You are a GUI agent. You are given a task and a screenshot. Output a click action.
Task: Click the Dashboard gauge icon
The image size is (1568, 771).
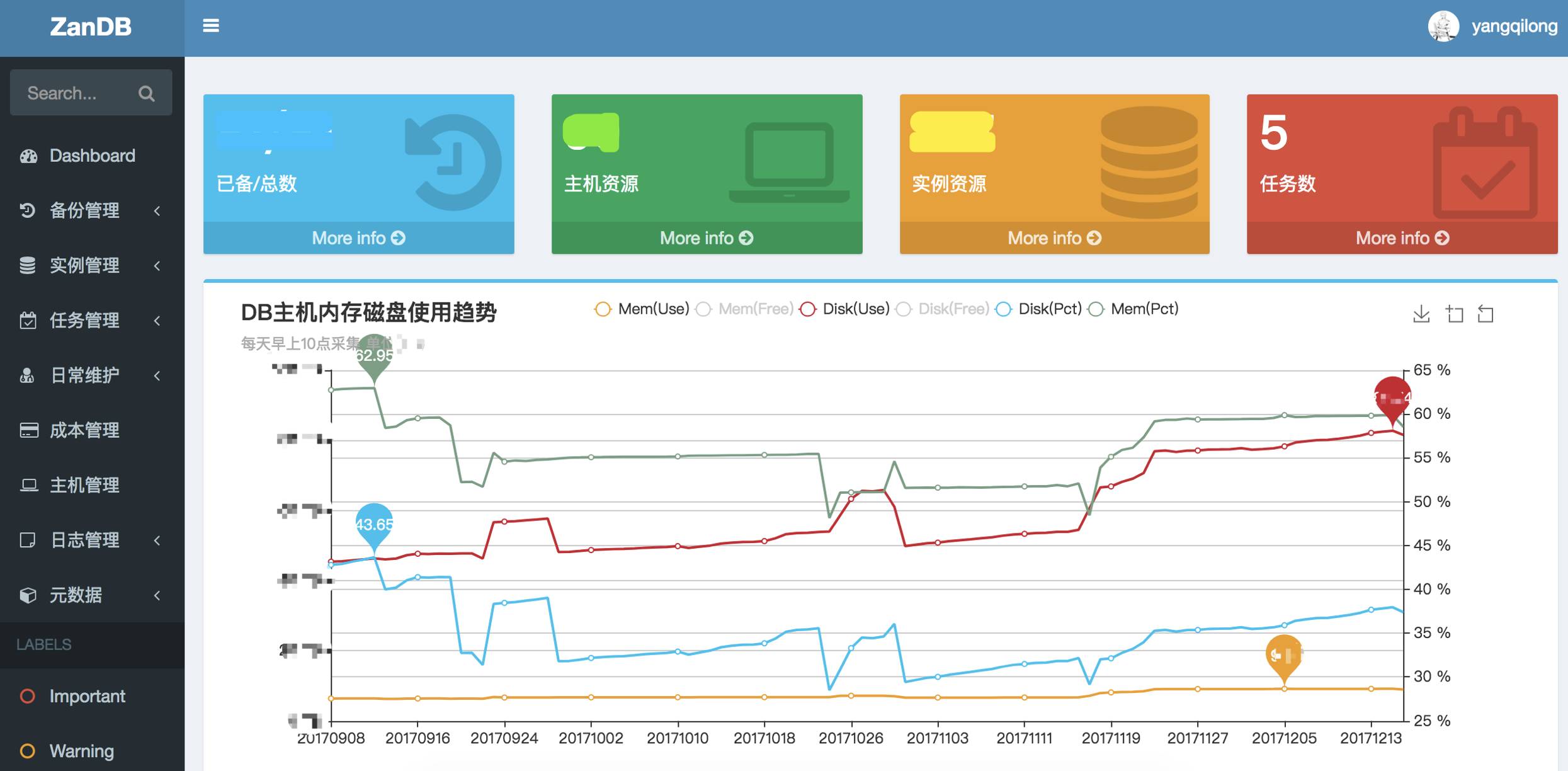point(28,156)
